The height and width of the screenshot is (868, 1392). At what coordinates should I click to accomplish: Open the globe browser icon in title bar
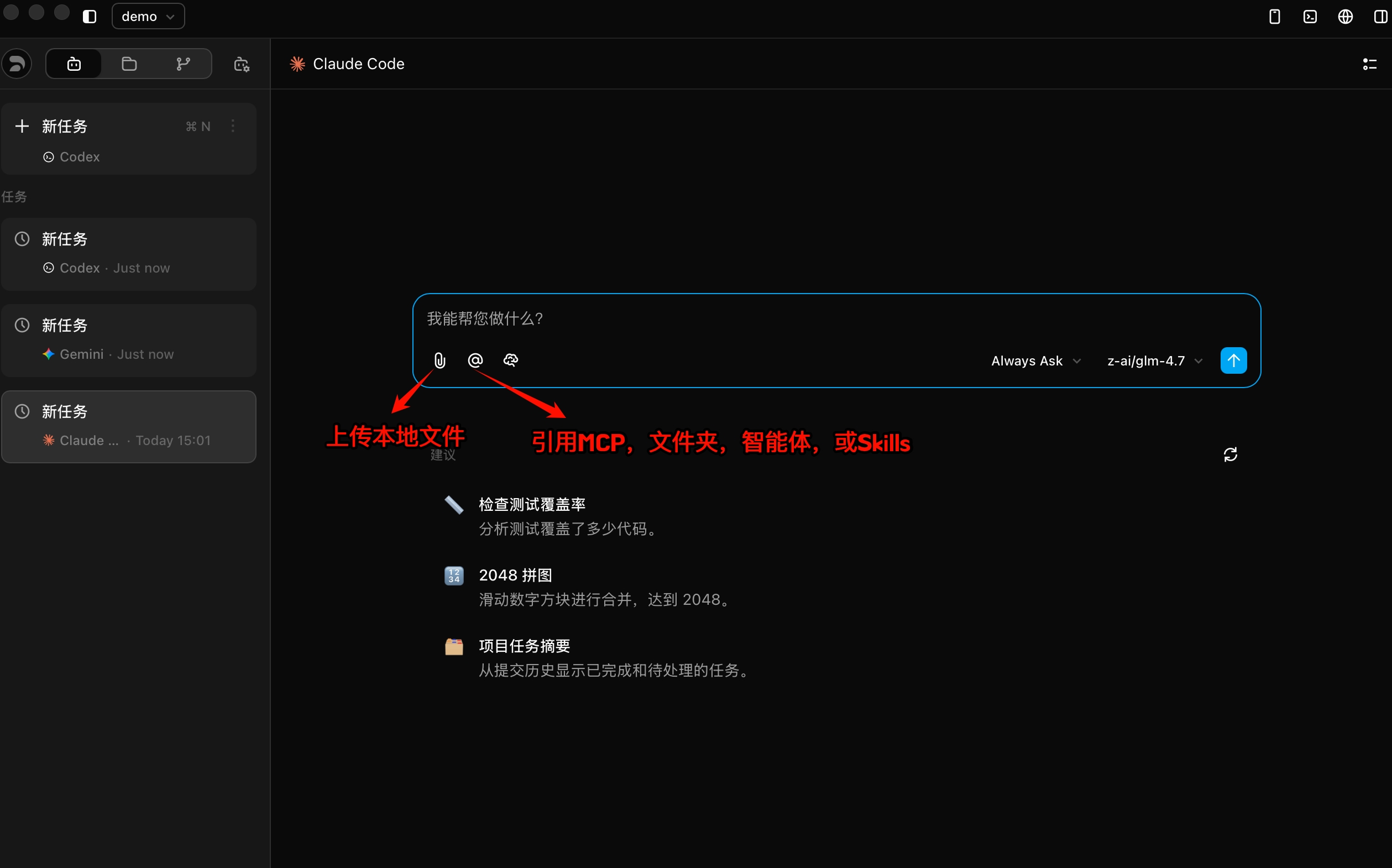[1346, 16]
